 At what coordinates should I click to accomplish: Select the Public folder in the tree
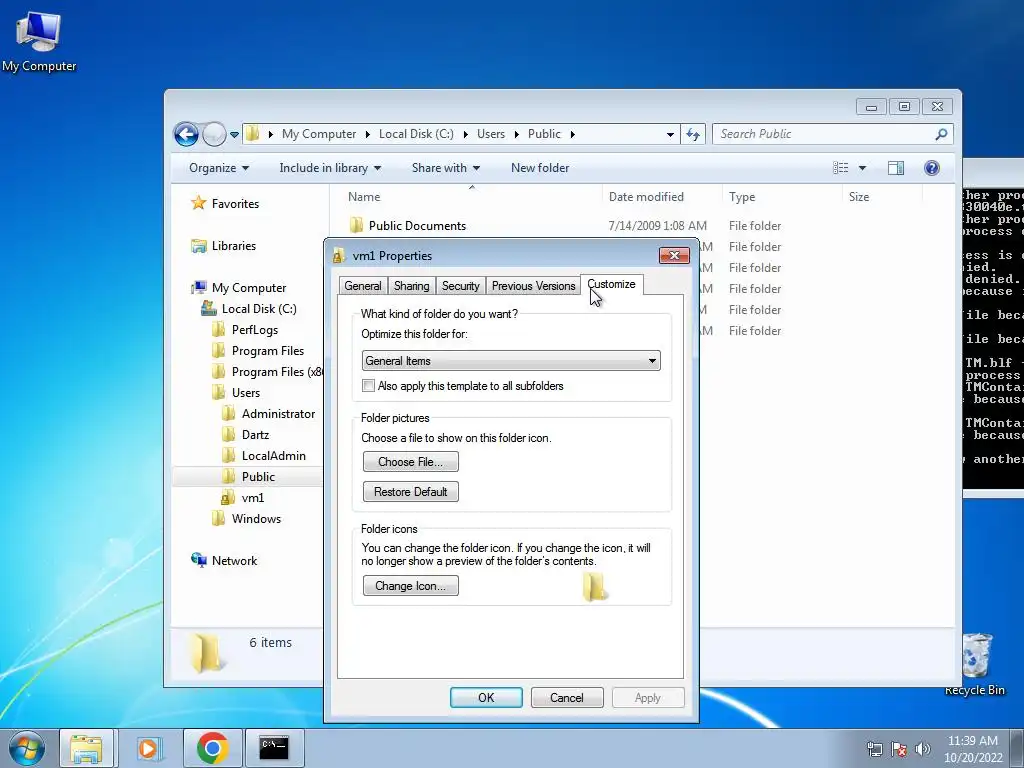[x=248, y=477]
